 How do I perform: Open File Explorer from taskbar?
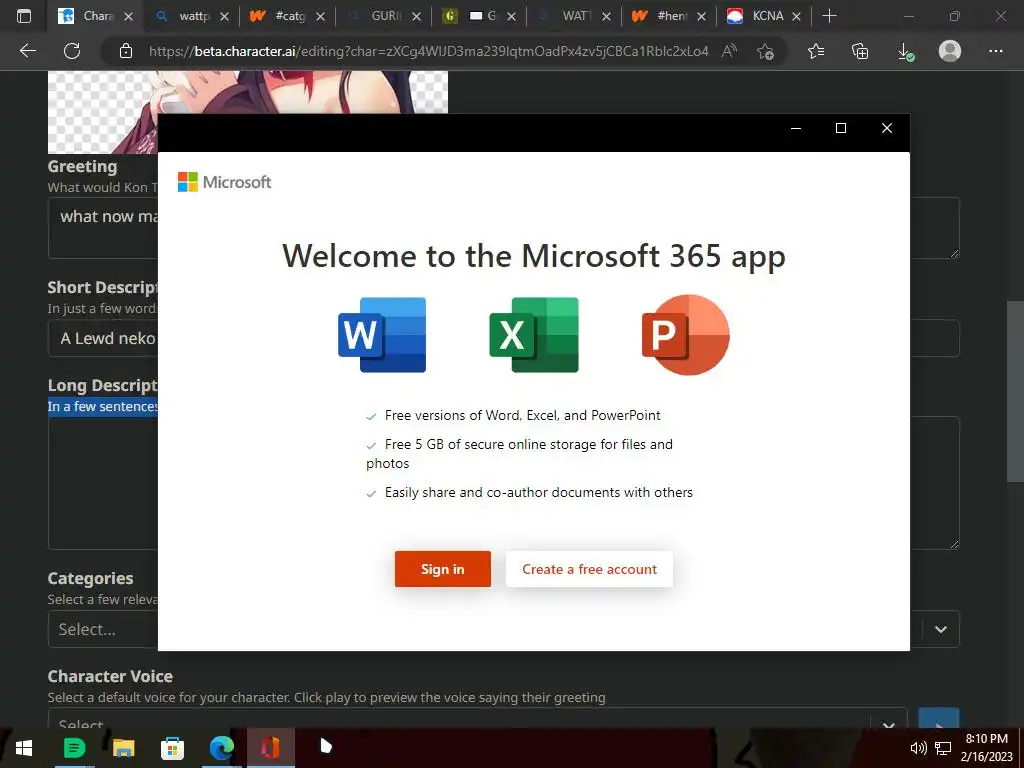pyautogui.click(x=123, y=748)
